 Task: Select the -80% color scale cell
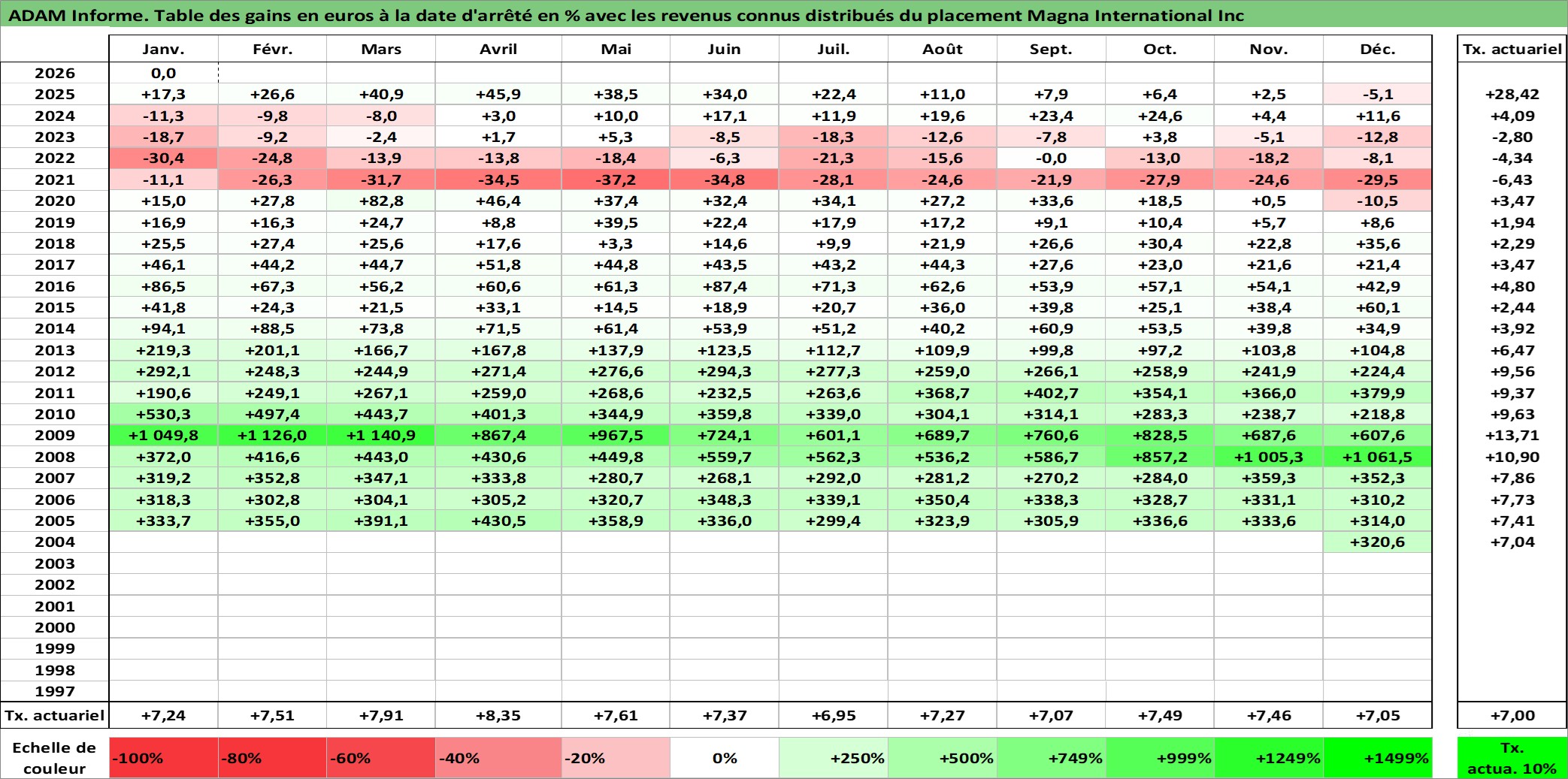coord(272,758)
